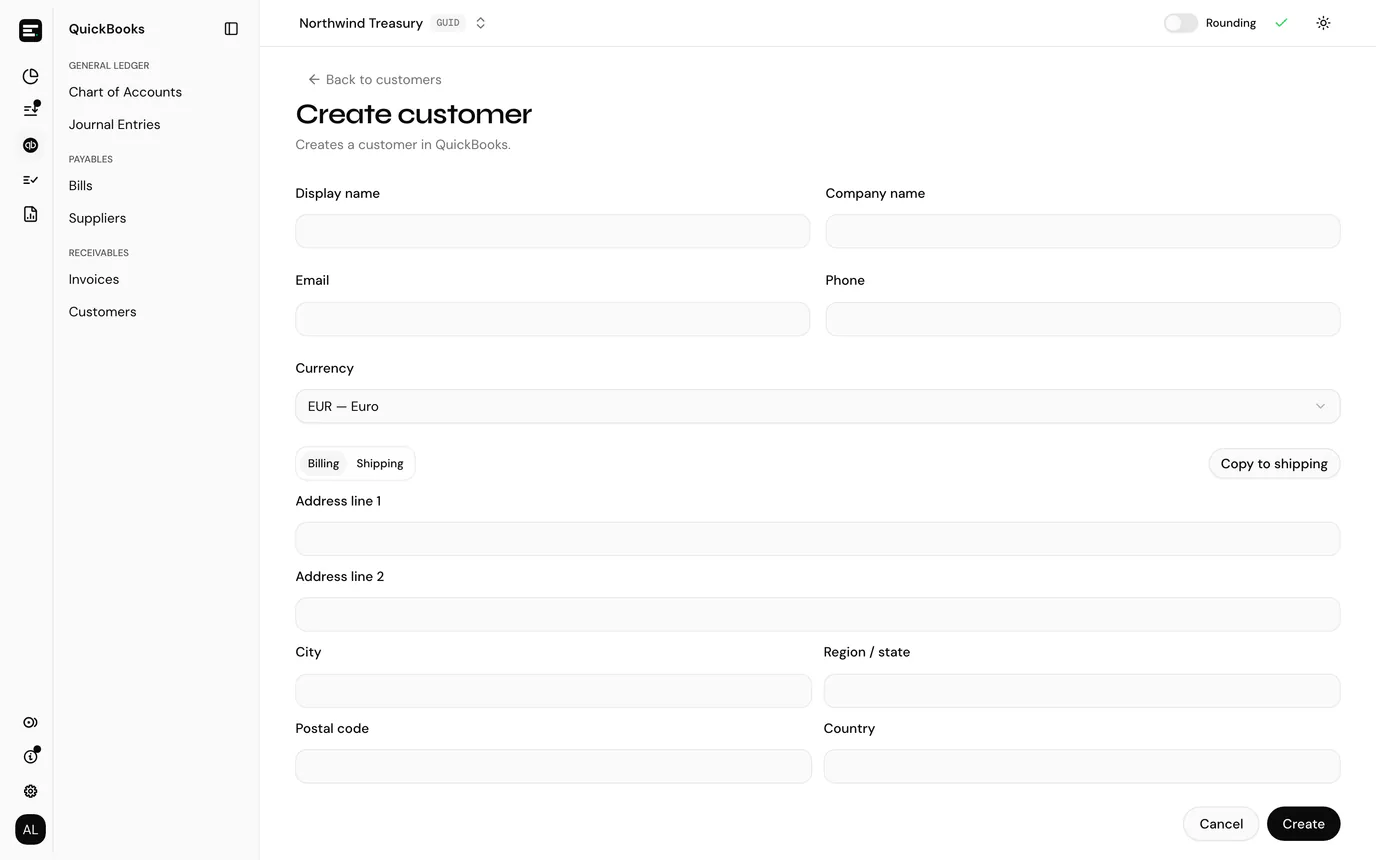Screen dimensions: 1376x860
Task: Focus the Company name field
Action: 1082,231
